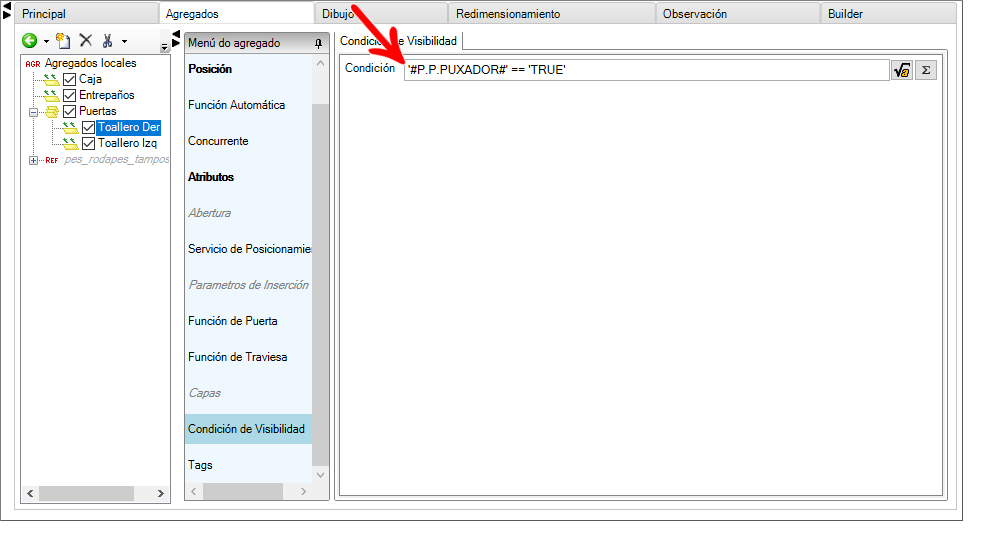Viewport: 996px width, 548px height.
Task: Select Función Automática menu entry
Action: click(248, 105)
